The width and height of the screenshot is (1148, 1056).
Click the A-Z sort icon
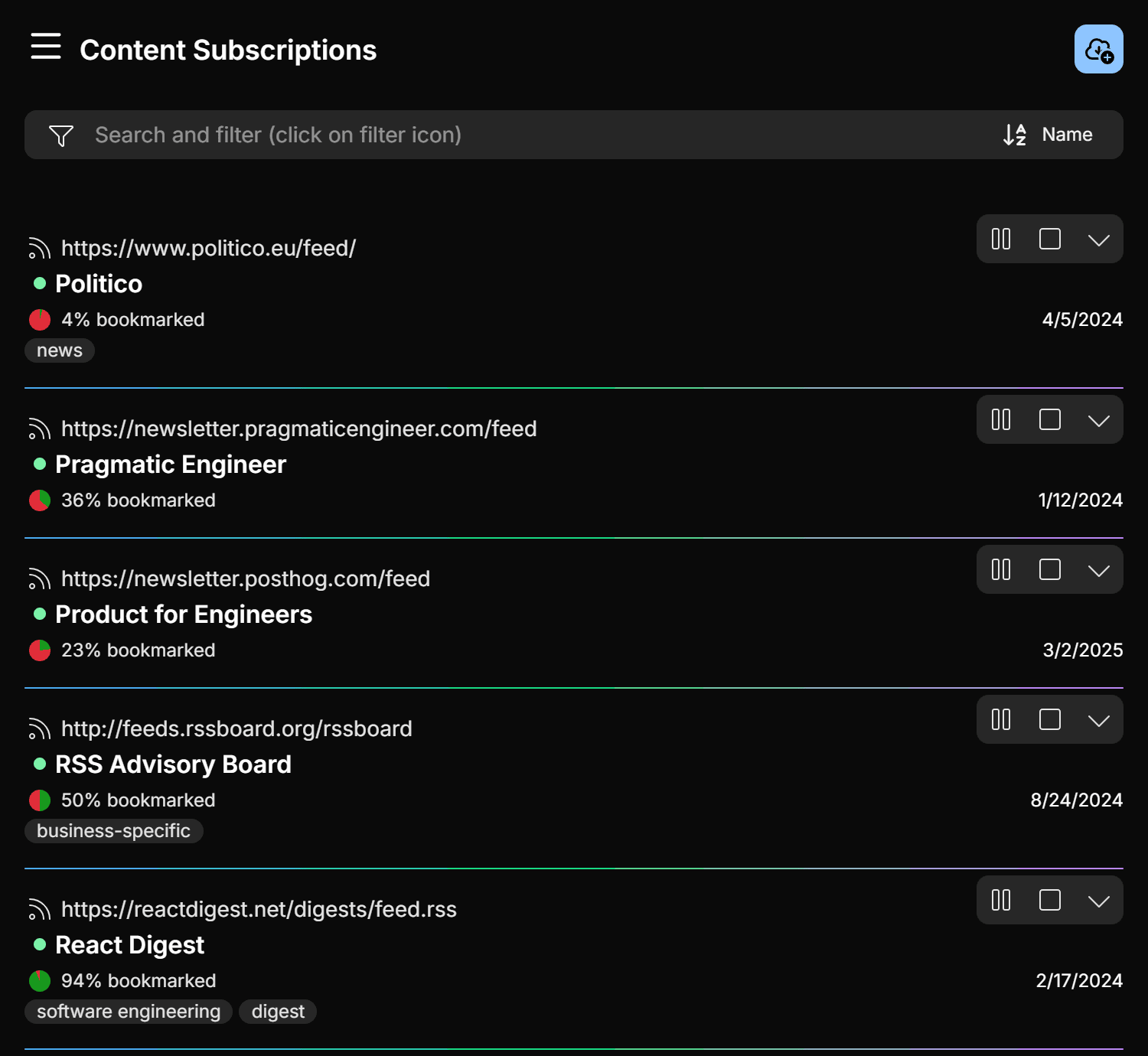point(1014,135)
